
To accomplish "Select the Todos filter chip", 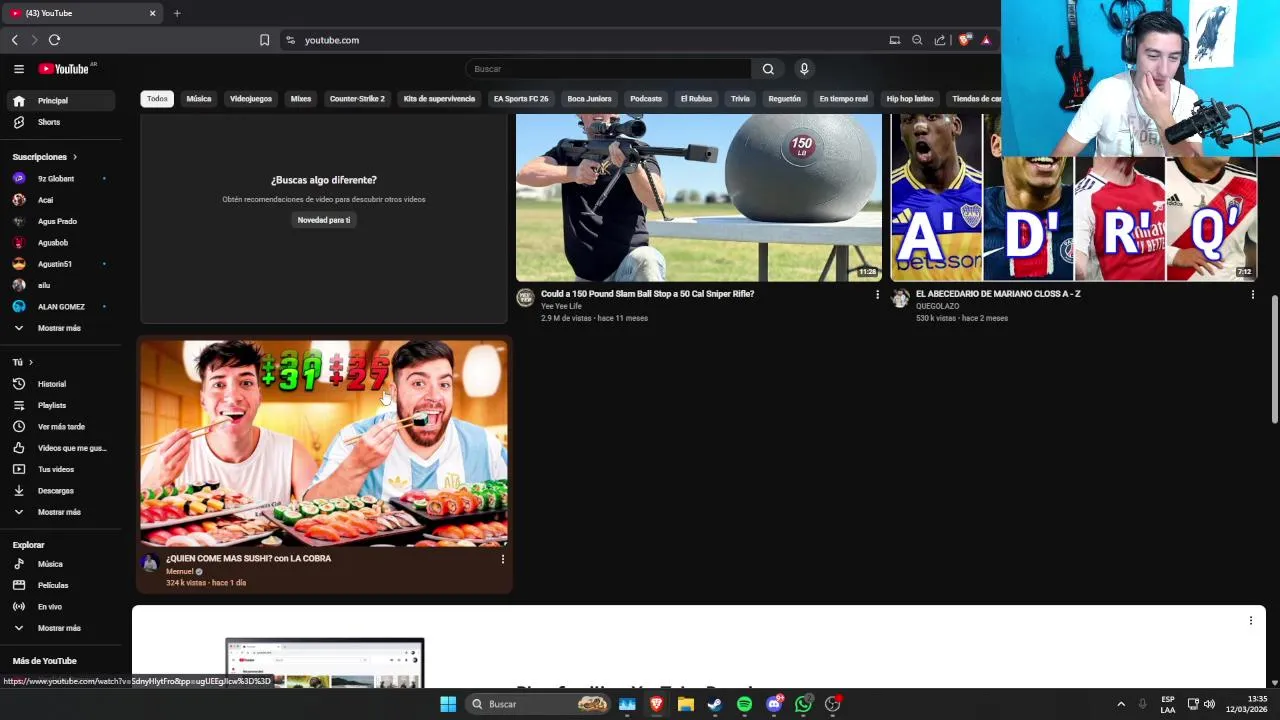I will click(157, 99).
